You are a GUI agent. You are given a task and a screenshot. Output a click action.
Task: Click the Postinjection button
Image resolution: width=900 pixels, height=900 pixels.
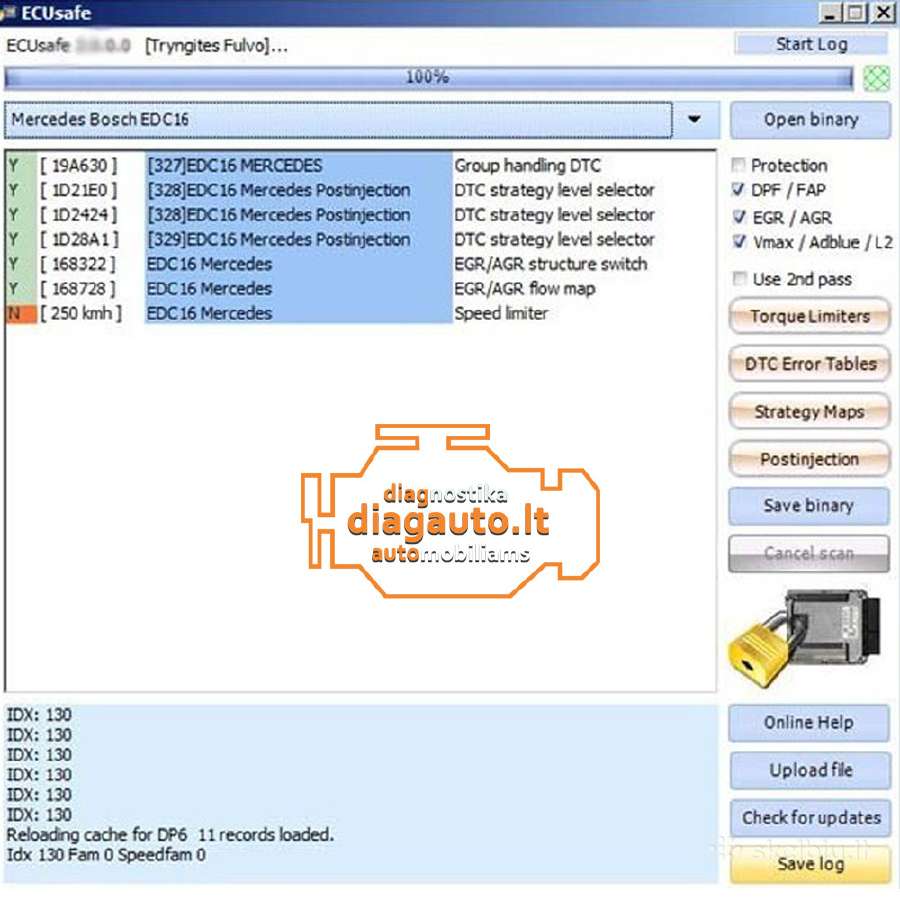(x=809, y=459)
